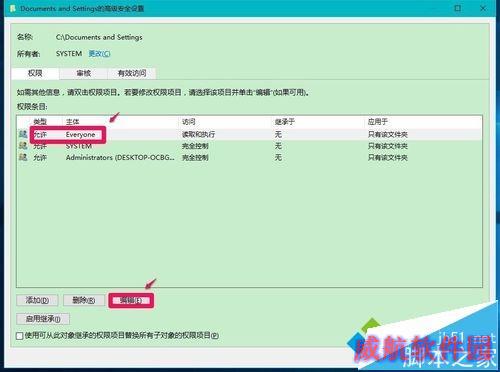Click the user icon beside the SYSTEM entry
The height and width of the screenshot is (372, 500).
click(23, 146)
